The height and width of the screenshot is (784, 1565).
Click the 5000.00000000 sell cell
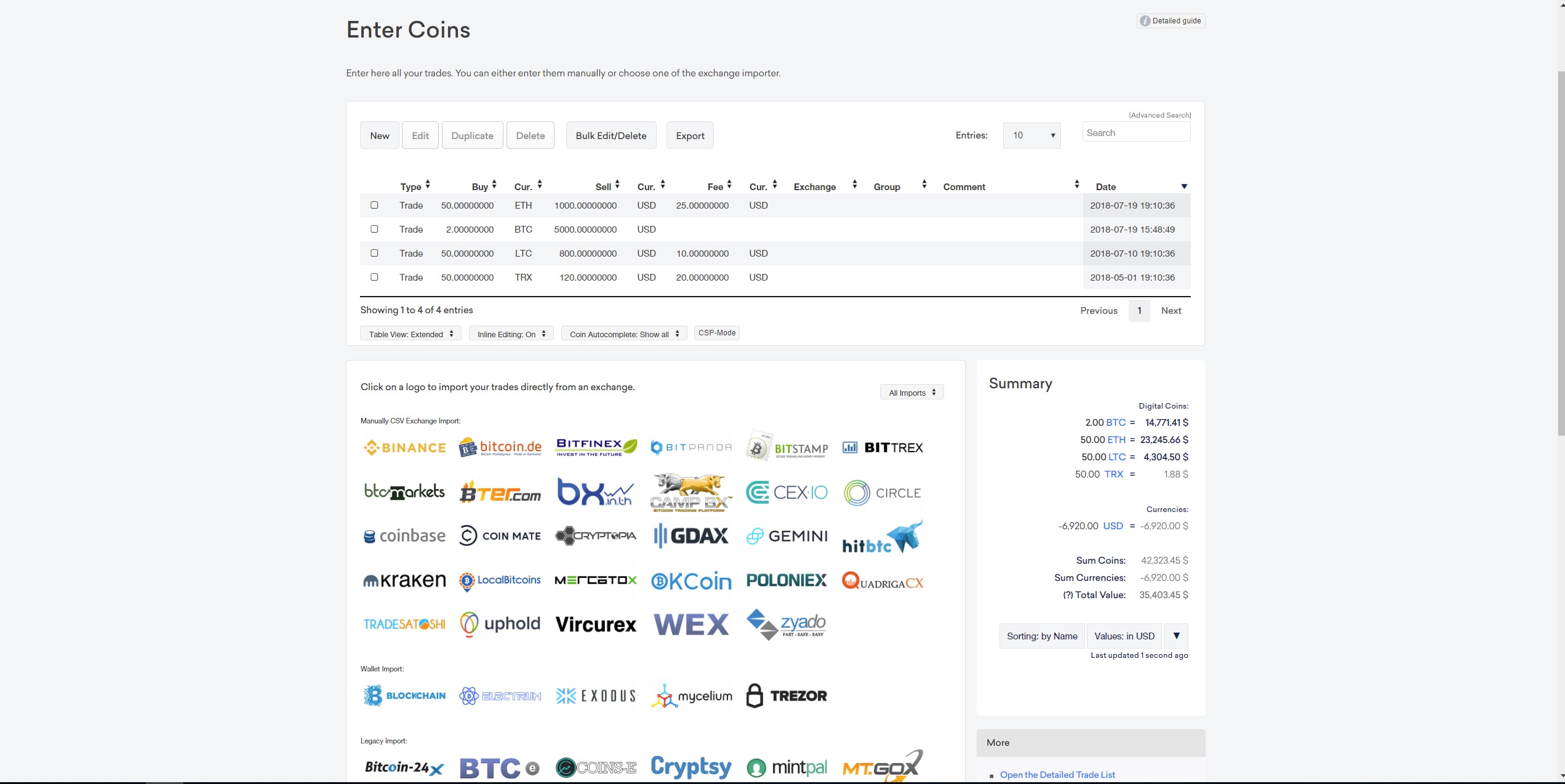[x=585, y=229]
